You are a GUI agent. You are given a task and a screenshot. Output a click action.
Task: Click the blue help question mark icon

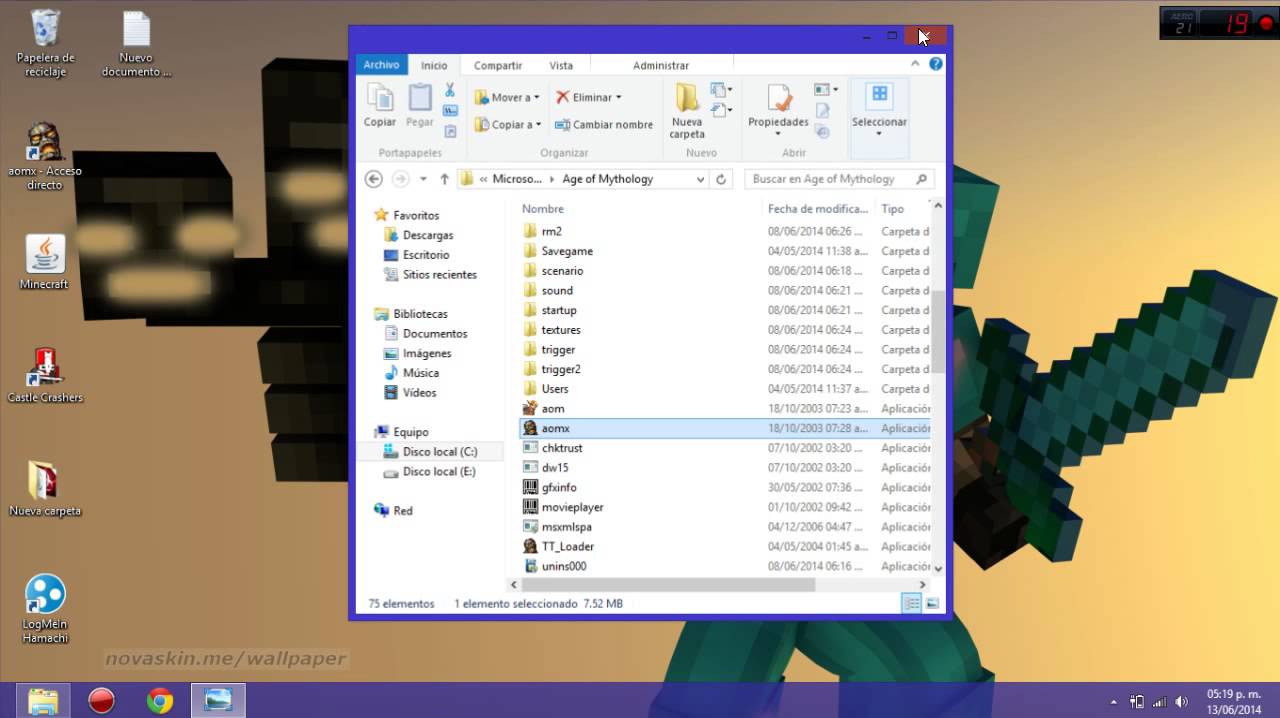[x=936, y=64]
